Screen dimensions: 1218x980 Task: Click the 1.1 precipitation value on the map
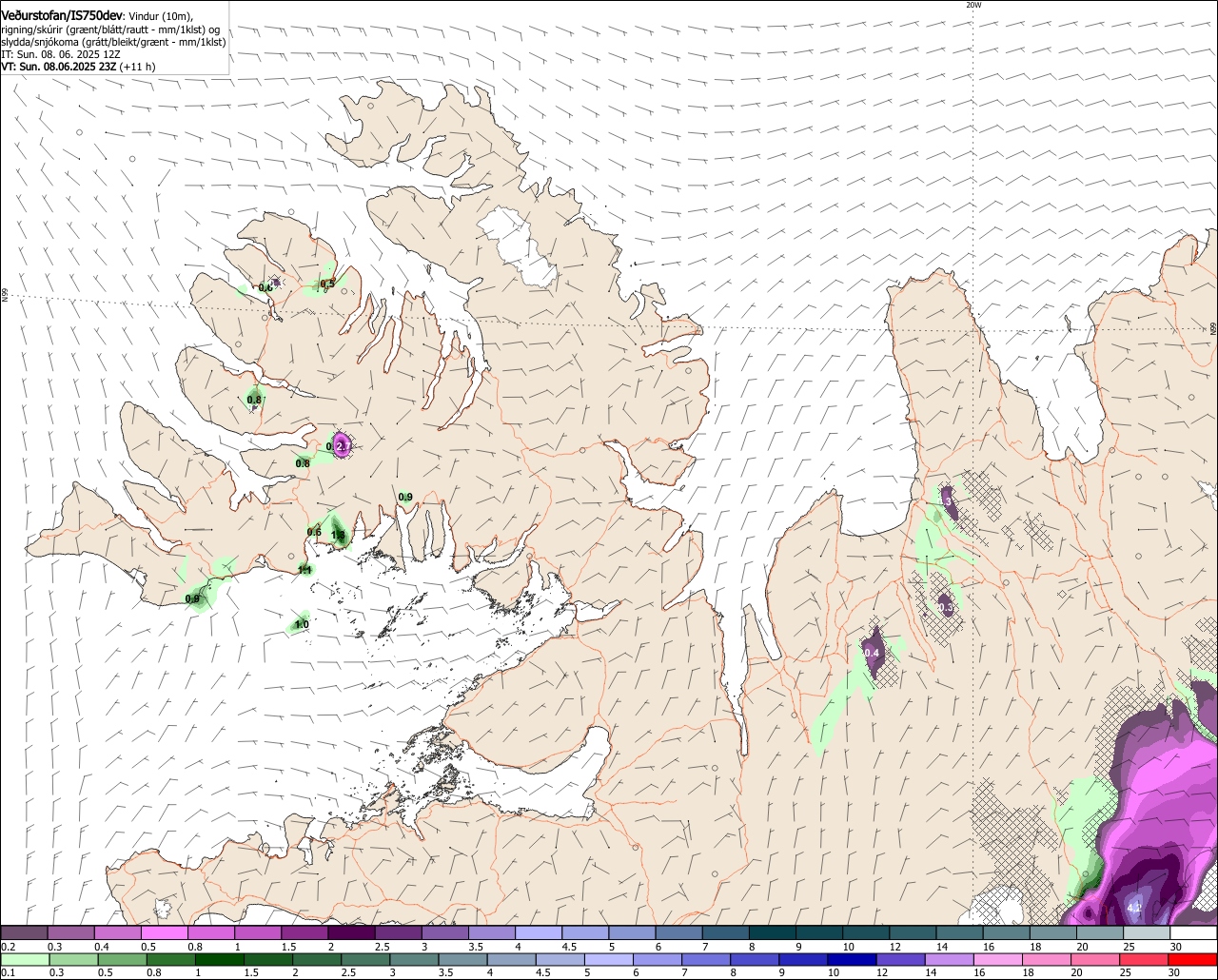(x=304, y=569)
